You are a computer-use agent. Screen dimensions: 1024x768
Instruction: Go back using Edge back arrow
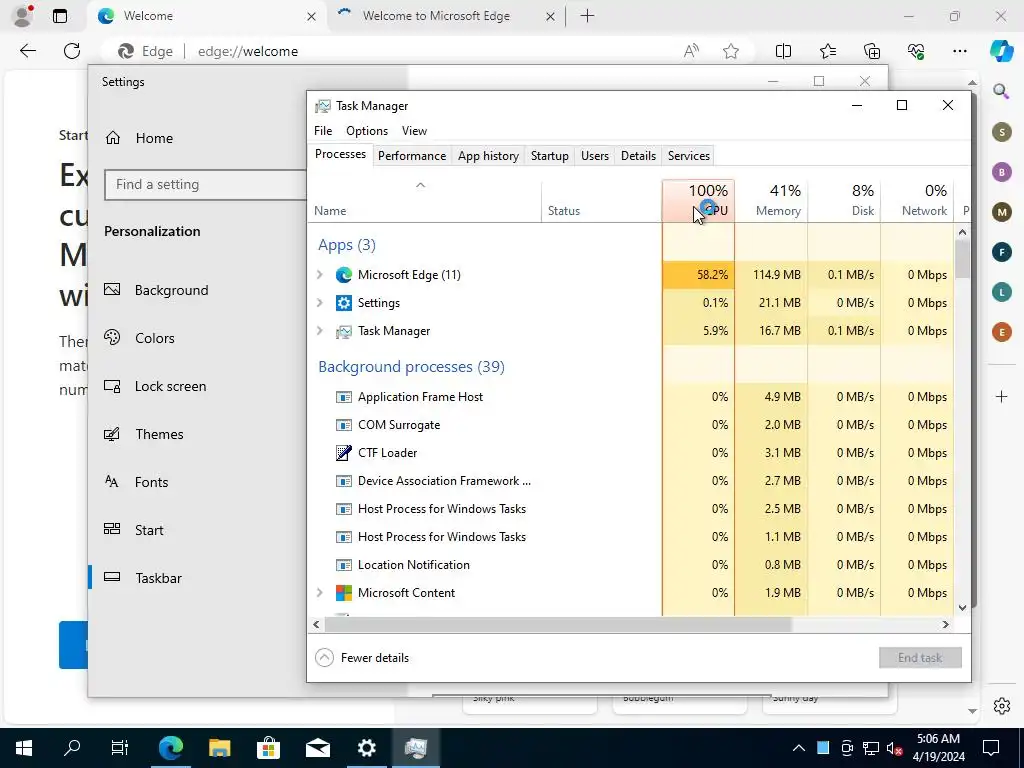coord(27,51)
